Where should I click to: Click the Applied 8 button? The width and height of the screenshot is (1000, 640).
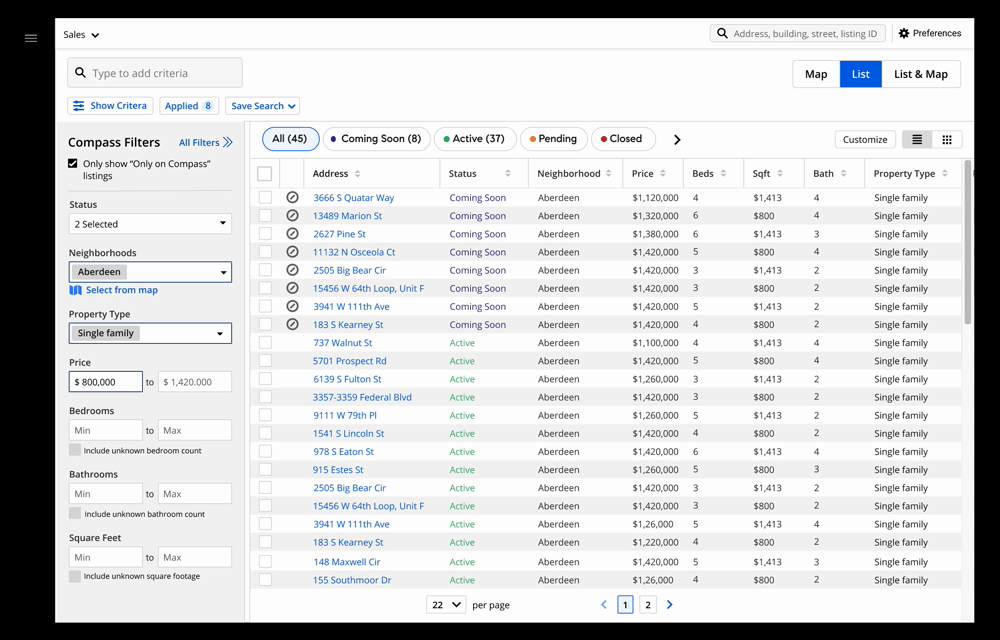(189, 106)
